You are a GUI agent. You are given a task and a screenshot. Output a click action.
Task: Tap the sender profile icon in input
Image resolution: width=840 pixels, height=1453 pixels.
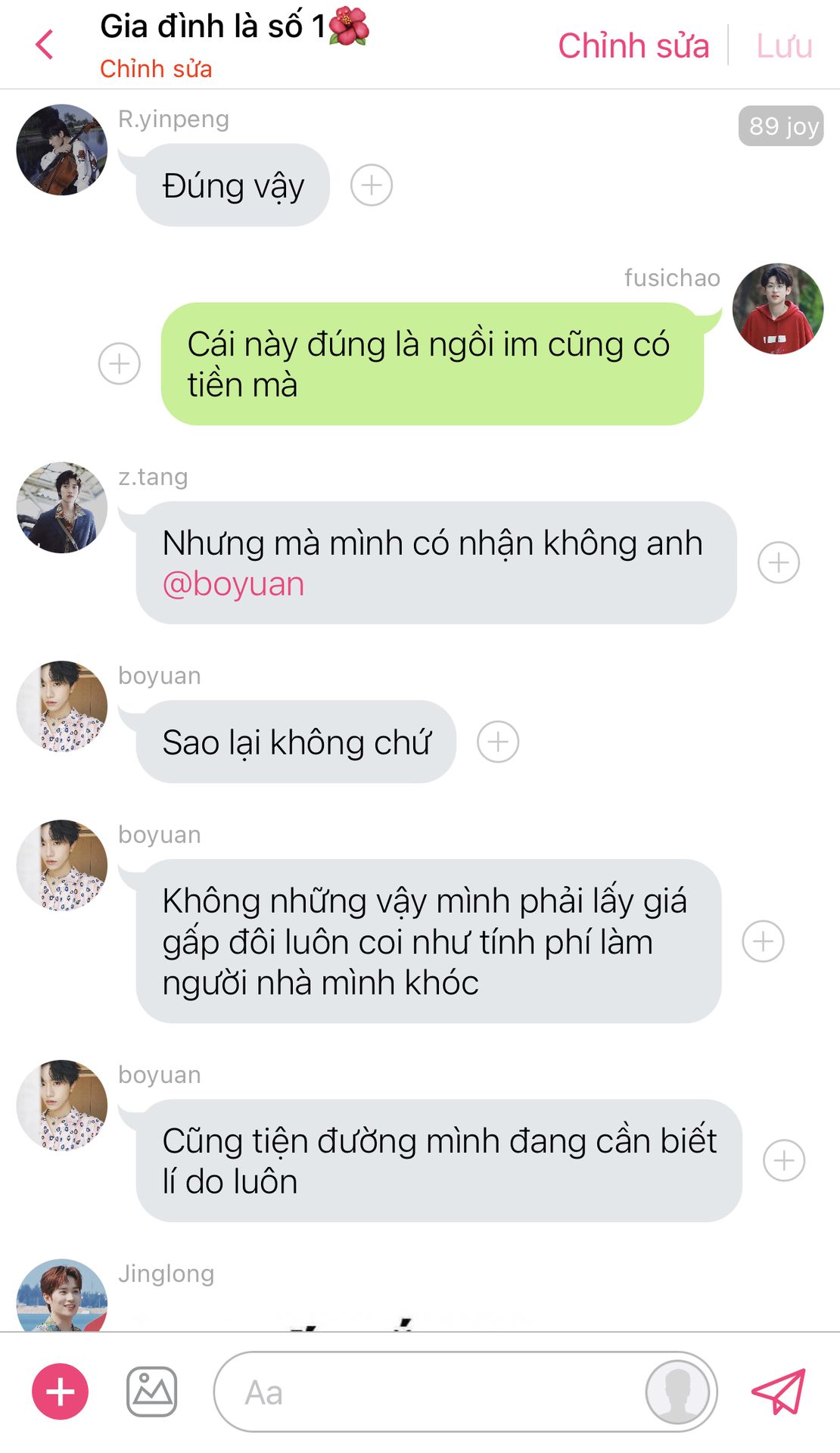(677, 1391)
